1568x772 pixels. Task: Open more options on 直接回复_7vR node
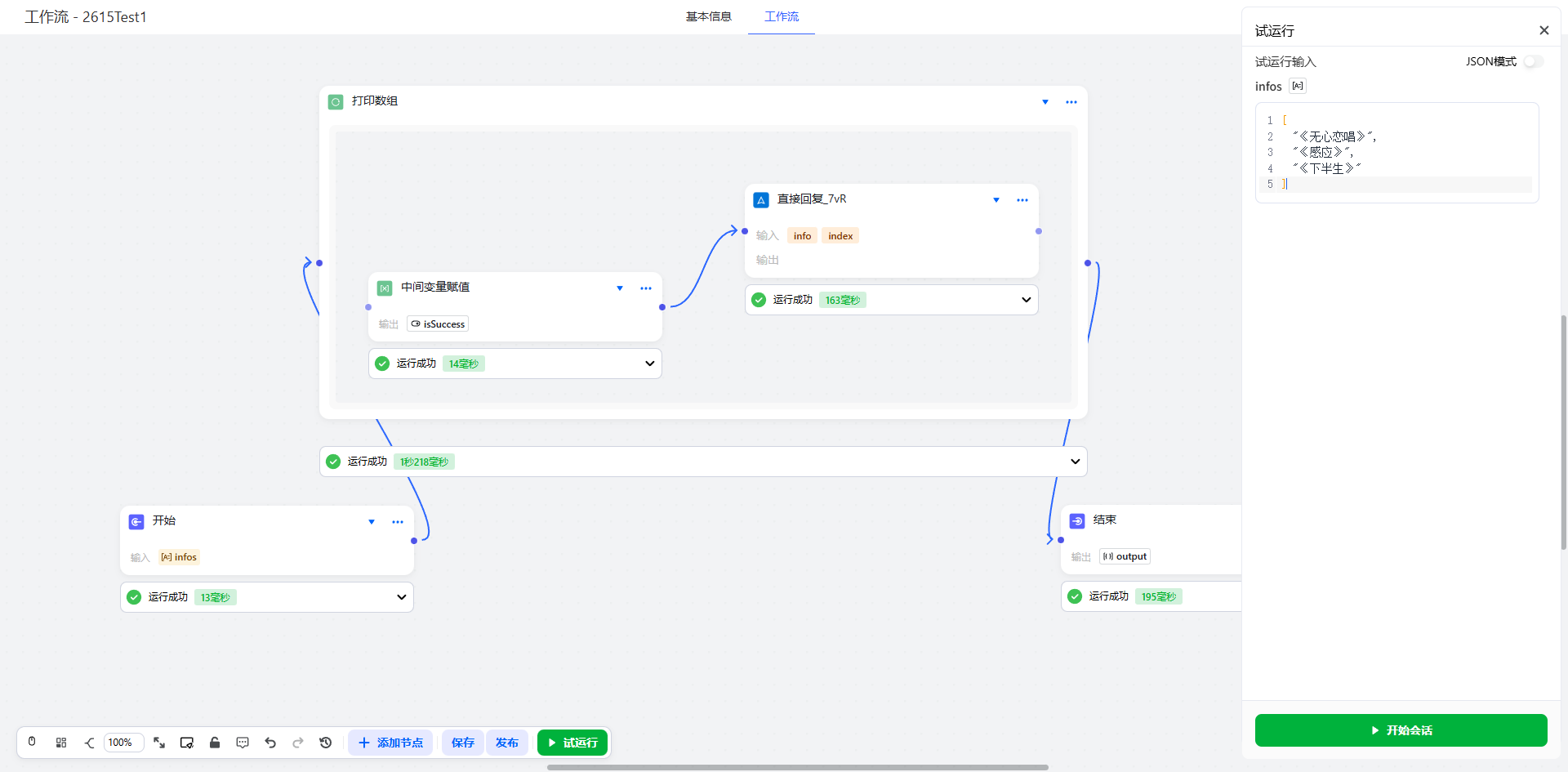click(x=1022, y=200)
